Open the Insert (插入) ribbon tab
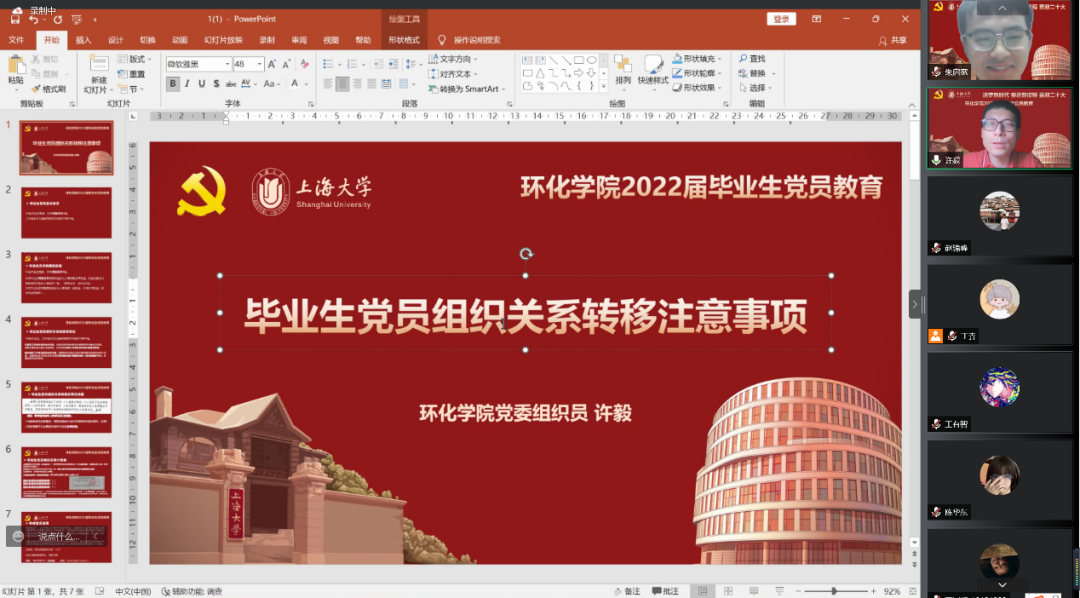Image resolution: width=1080 pixels, height=598 pixels. pos(83,40)
